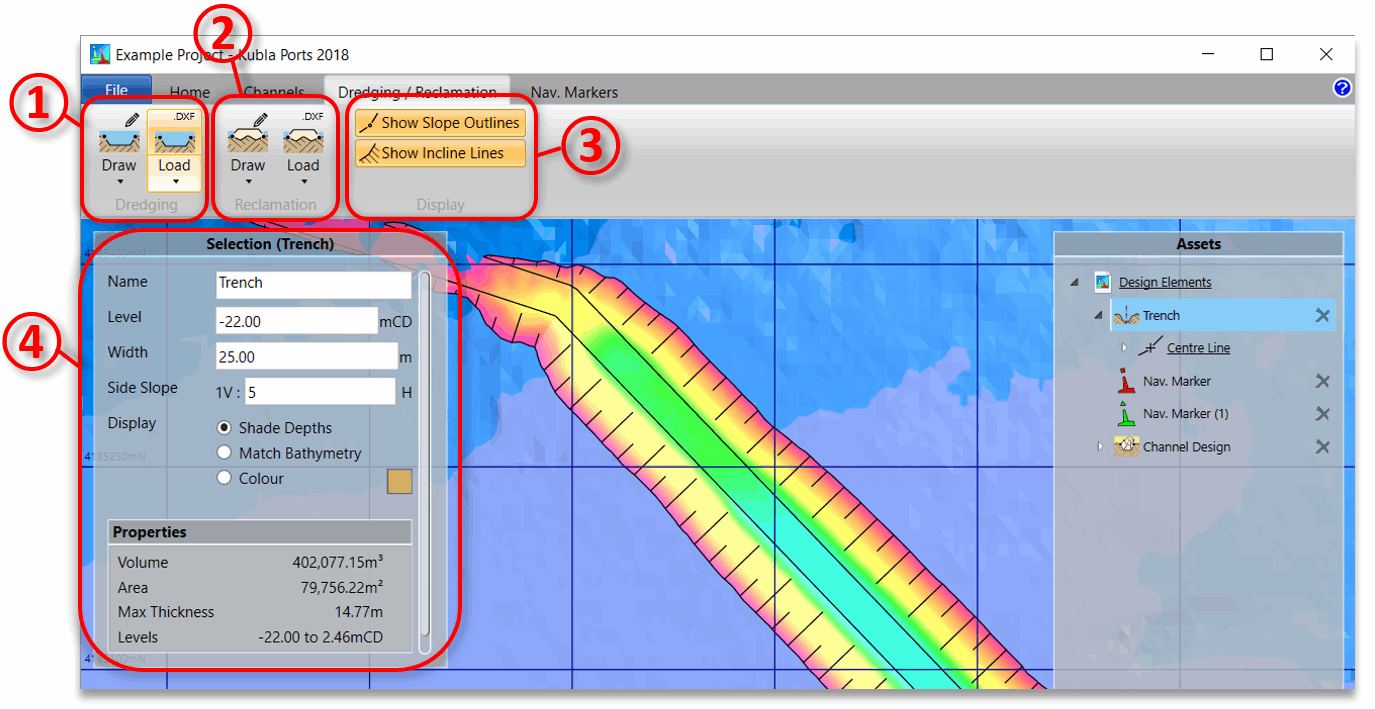Image resolution: width=1375 pixels, height=709 pixels.
Task: Click the Width field showing 25.00
Action: pyautogui.click(x=306, y=356)
